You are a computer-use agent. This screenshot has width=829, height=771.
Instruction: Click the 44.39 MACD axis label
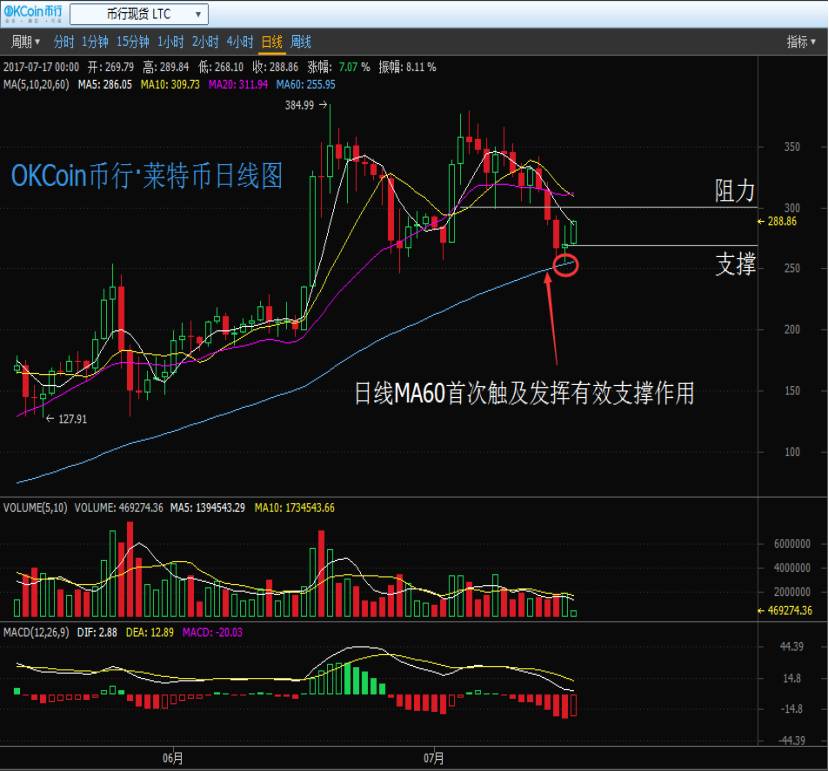(791, 647)
